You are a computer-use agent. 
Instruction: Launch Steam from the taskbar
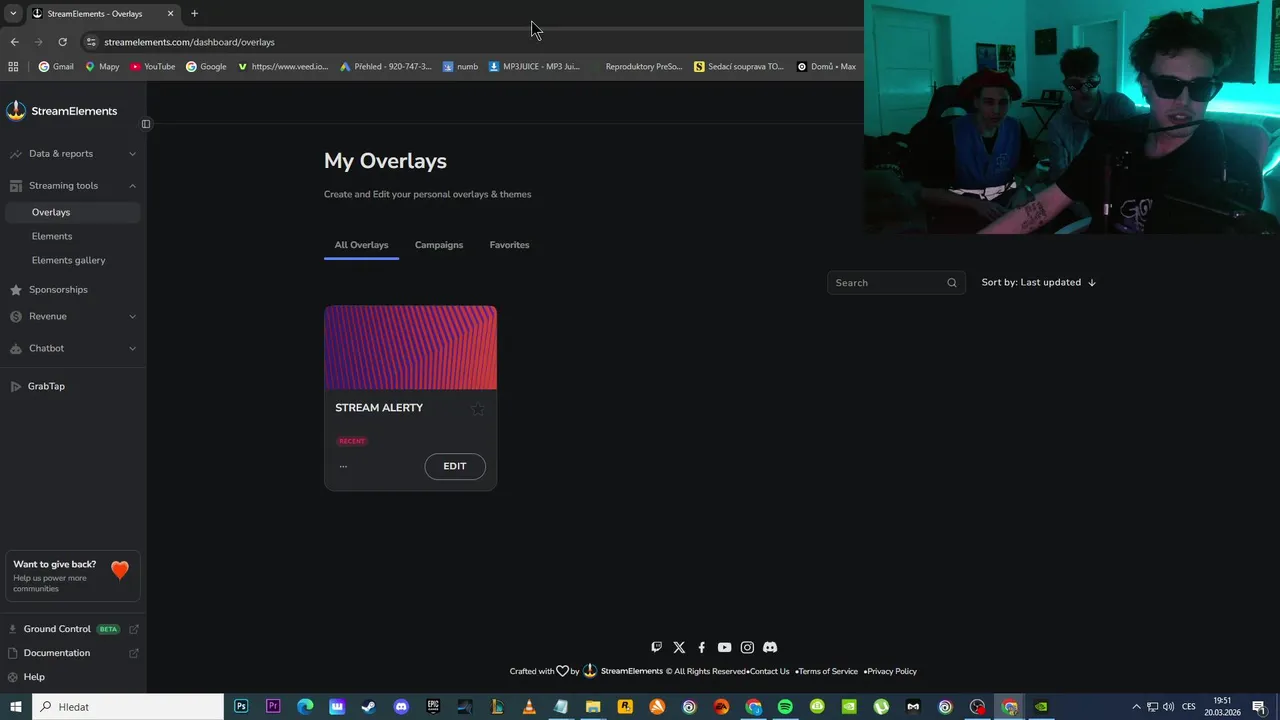click(x=369, y=707)
